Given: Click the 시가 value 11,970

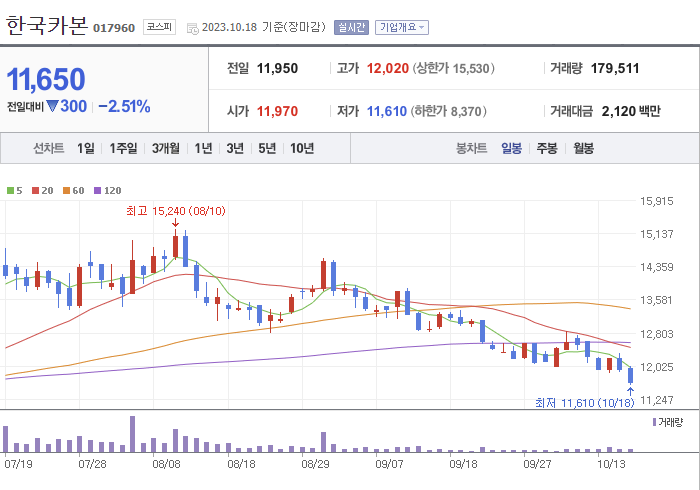Looking at the screenshot, I should coord(277,111).
